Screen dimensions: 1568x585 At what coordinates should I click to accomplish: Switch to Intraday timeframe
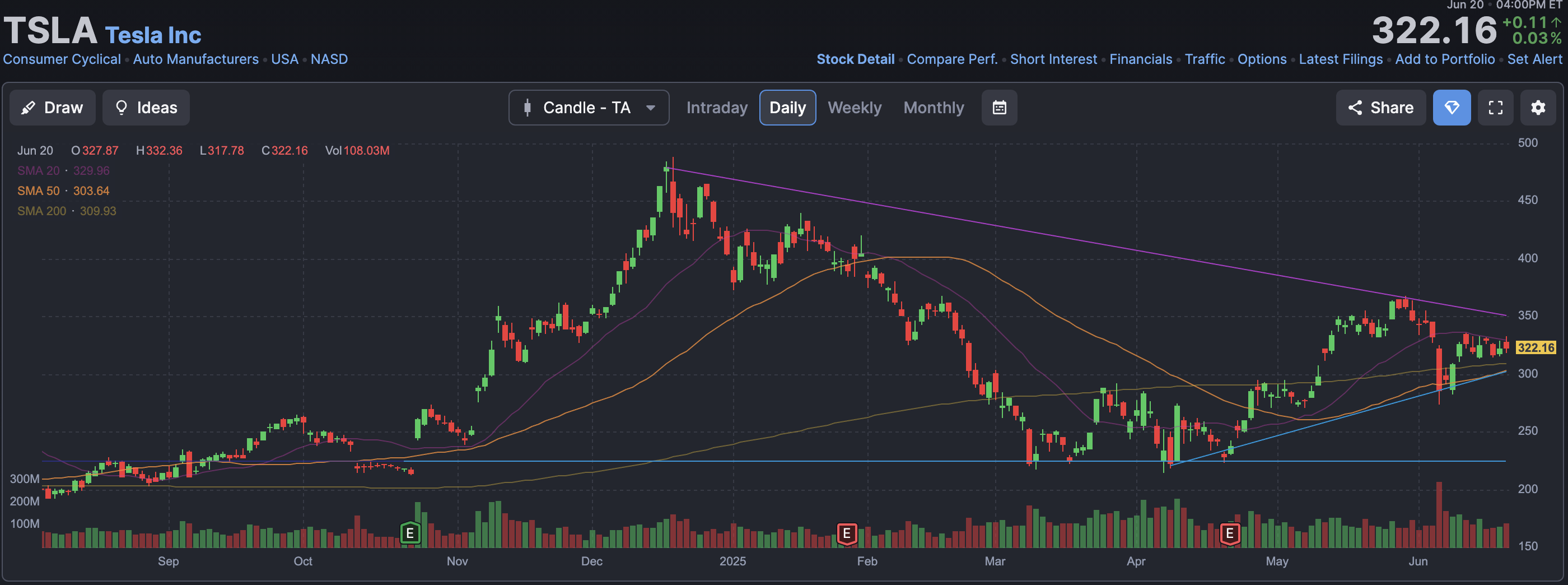click(x=716, y=108)
